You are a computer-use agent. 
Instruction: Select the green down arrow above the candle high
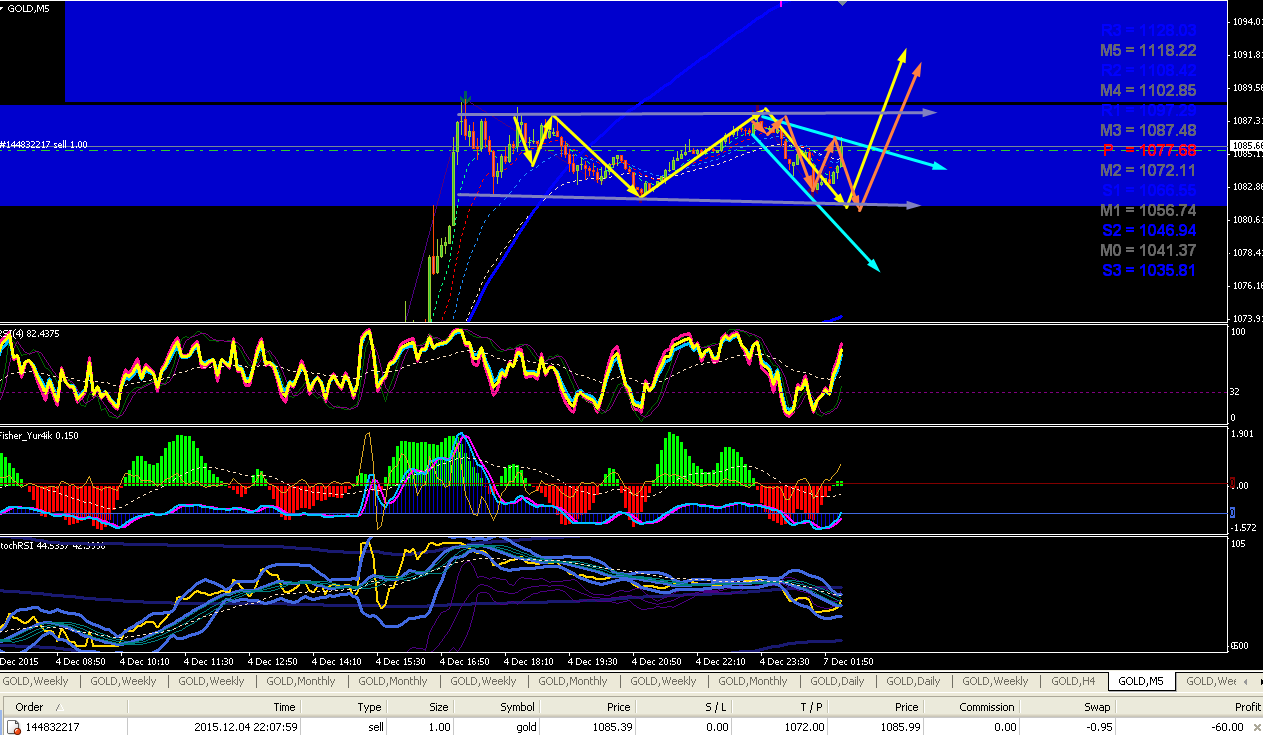pyautogui.click(x=465, y=98)
